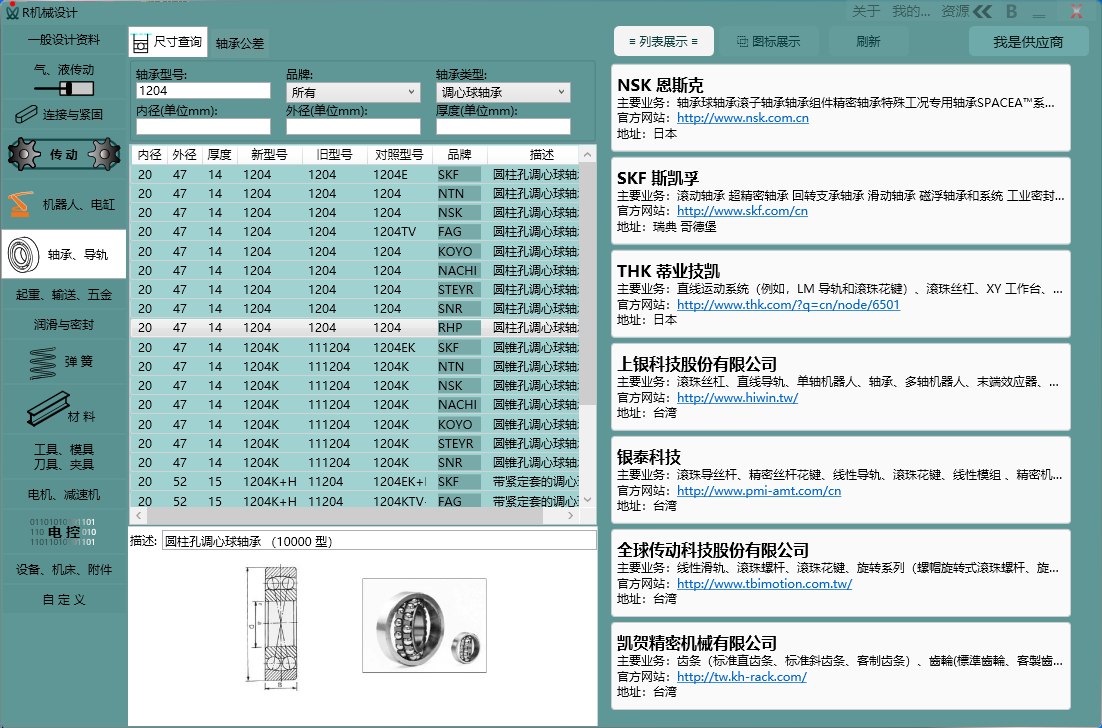Click the 刷新 refresh button
Screen dimensions: 1102x728
[868, 41]
